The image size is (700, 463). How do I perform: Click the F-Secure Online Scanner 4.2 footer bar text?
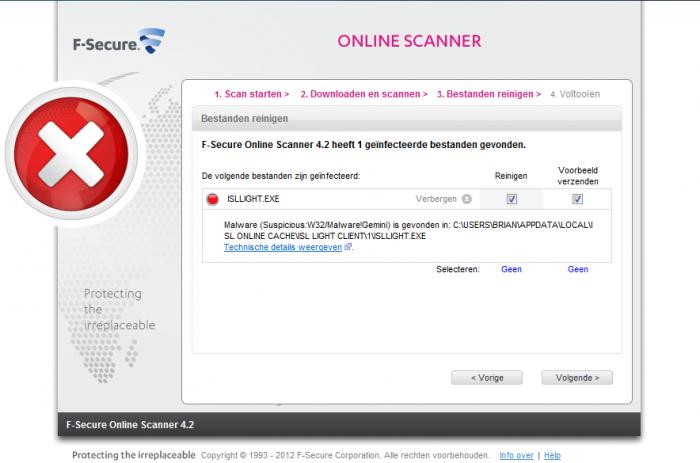[x=130, y=425]
